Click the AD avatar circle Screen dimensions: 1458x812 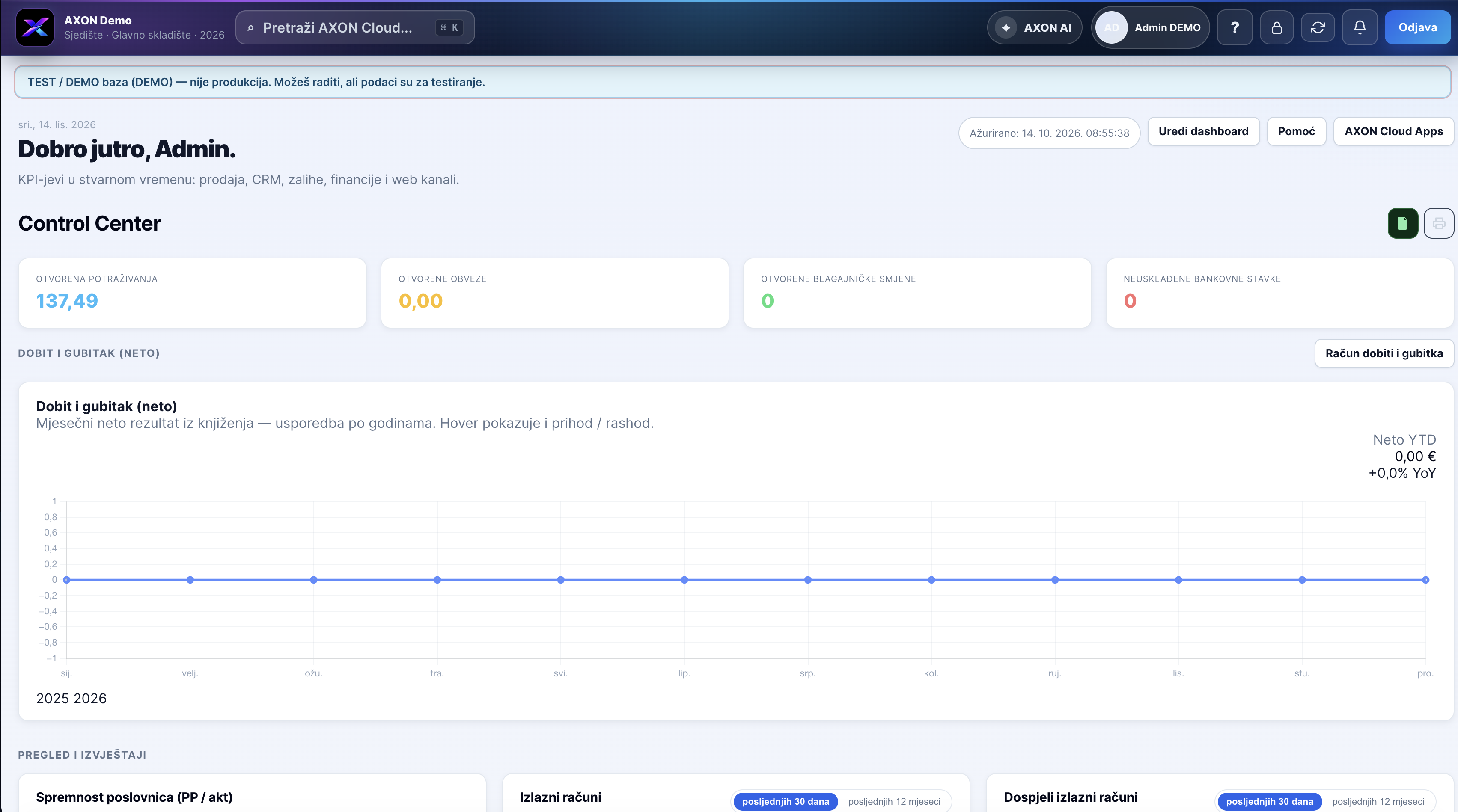[1111, 27]
